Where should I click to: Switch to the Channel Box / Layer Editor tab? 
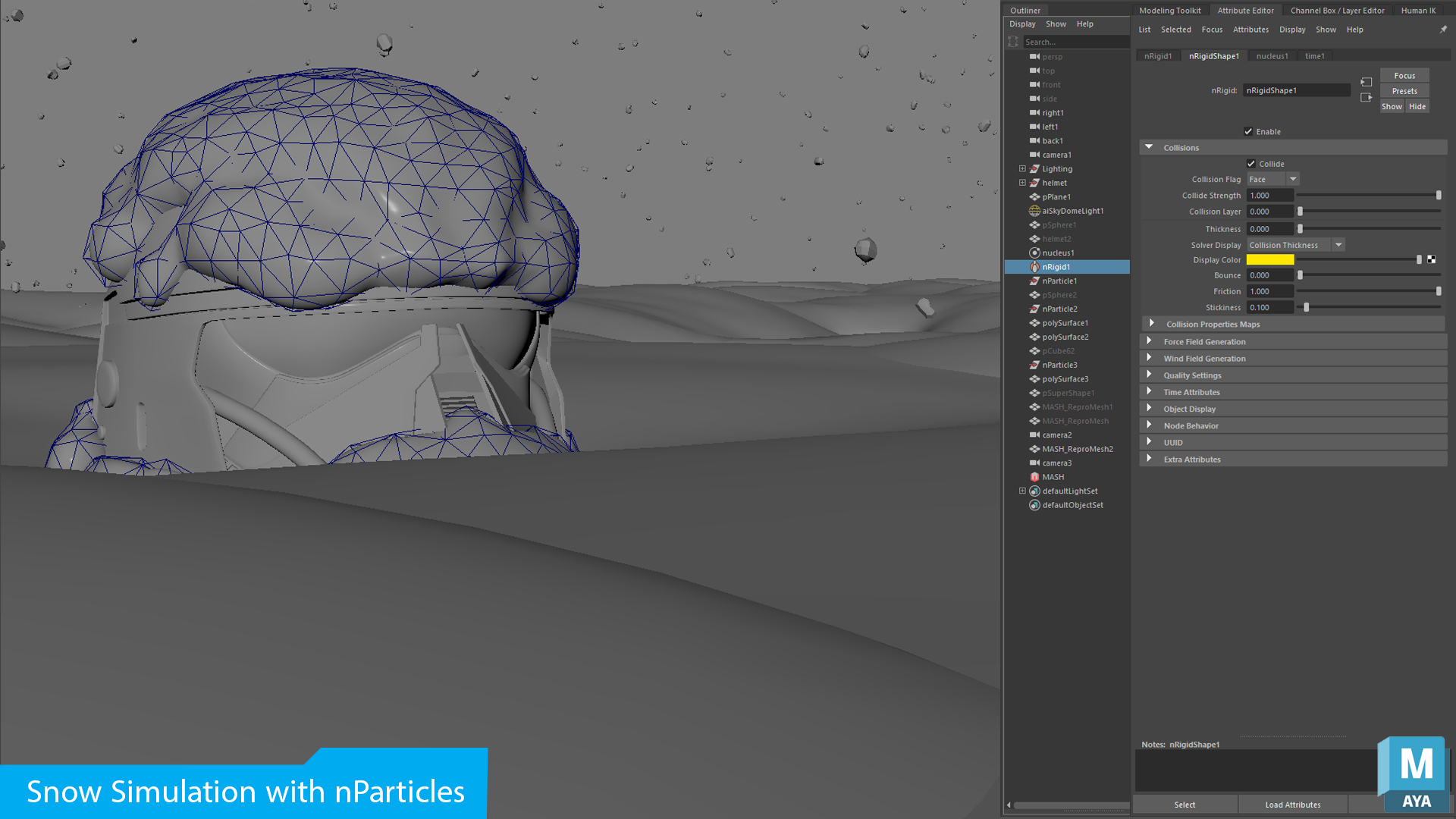point(1337,10)
